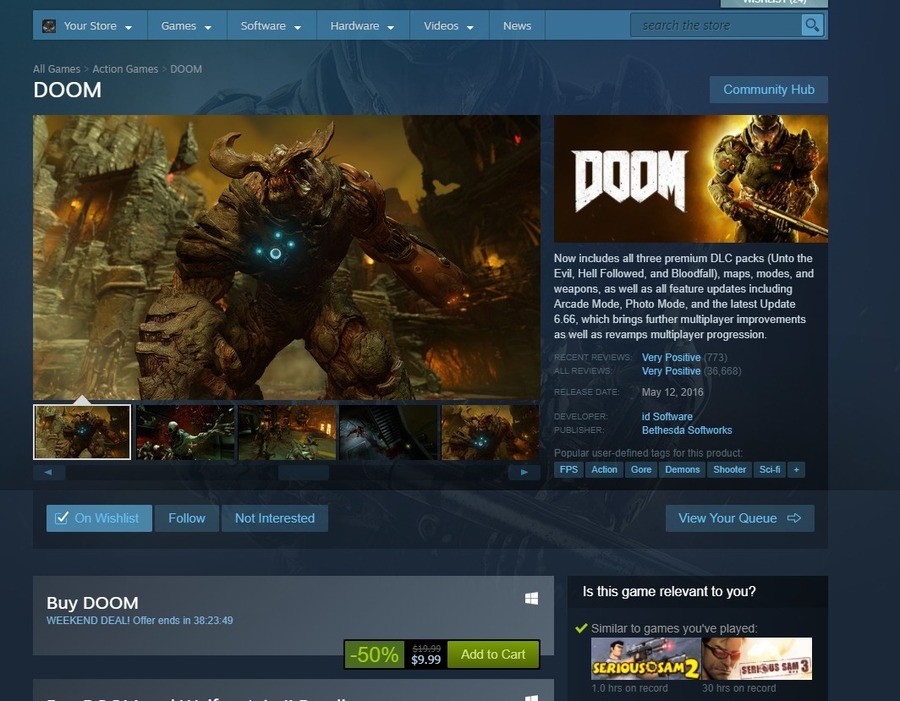Image resolution: width=900 pixels, height=701 pixels.
Task: Click the search the store input field
Action: coord(715,25)
